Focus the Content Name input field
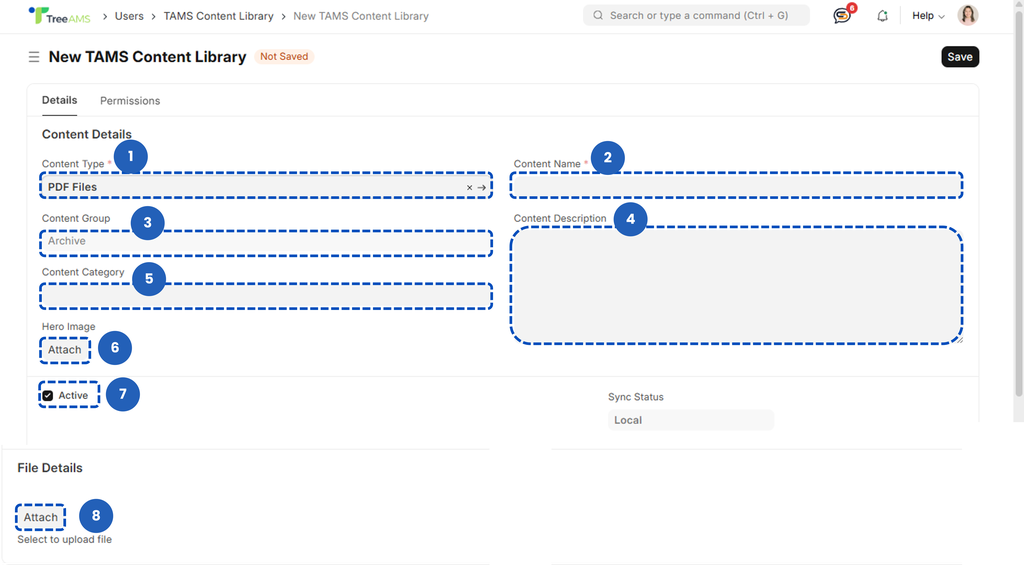 point(736,186)
